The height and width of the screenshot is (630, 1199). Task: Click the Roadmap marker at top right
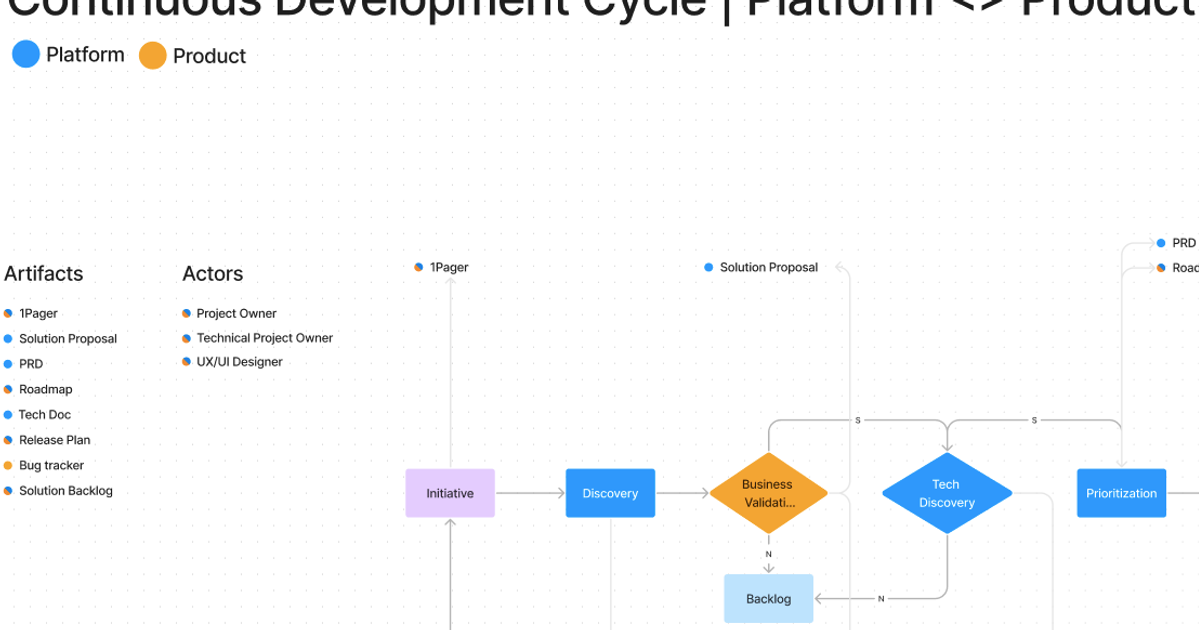[x=1160, y=267]
